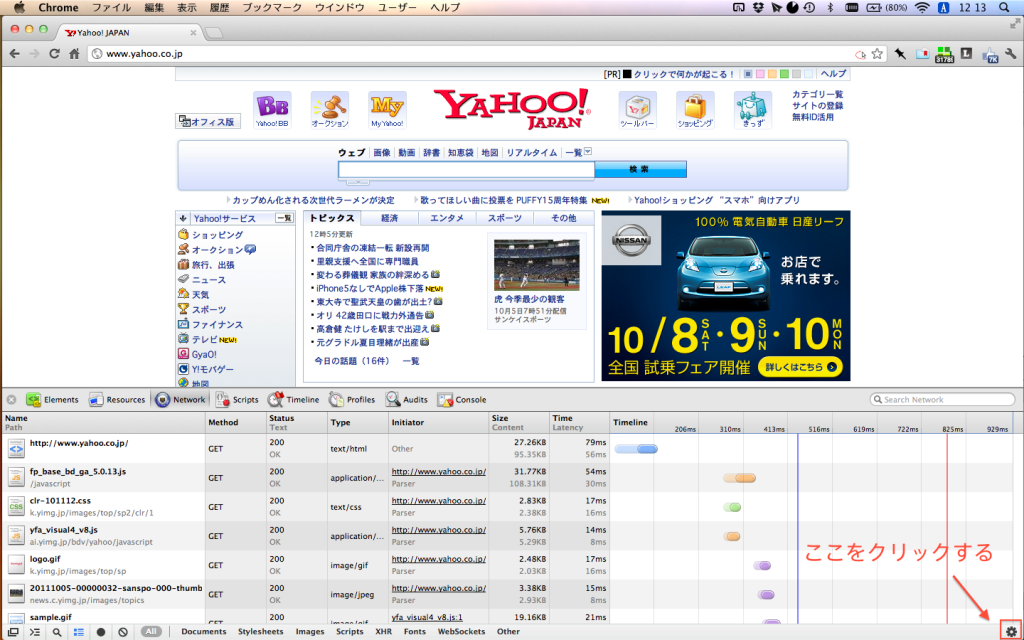Click the thumbs-up 7K extension icon
Screen dimensions: 1024x640
pos(989,55)
